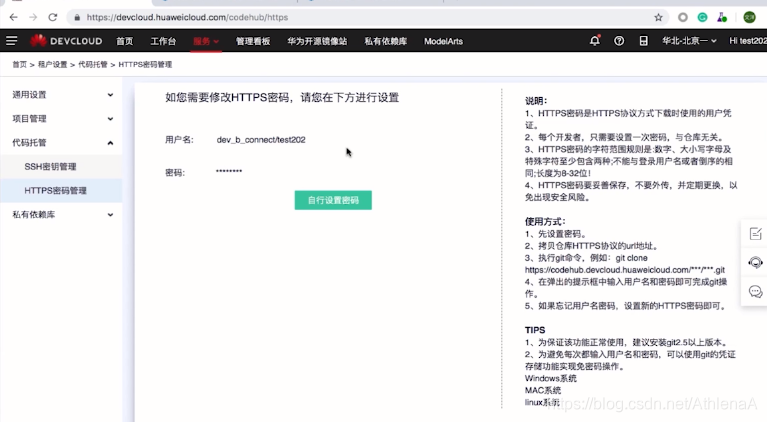Click 首页 in the breadcrumb
This screenshot has height=422, width=767.
tap(20, 65)
